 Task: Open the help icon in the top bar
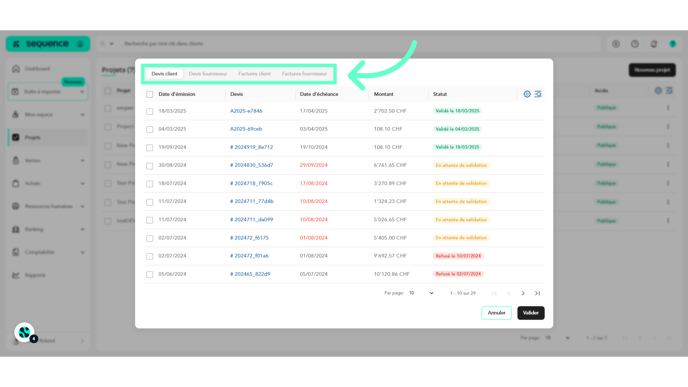[635, 44]
